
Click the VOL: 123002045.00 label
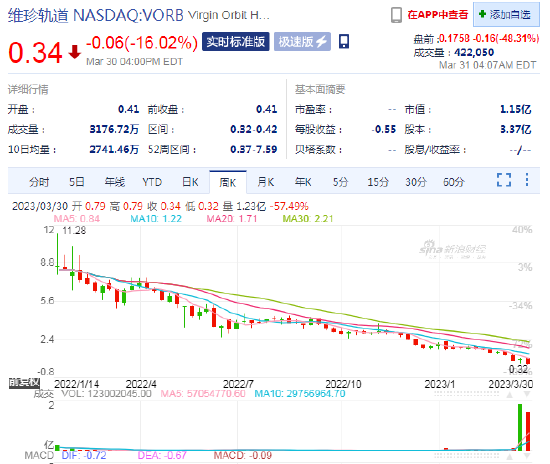click(x=106, y=394)
